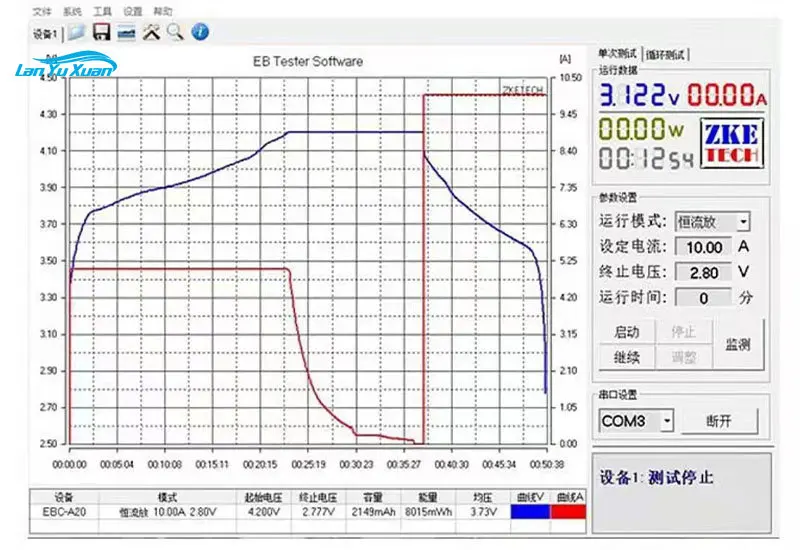This screenshot has width=800, height=550.
Task: Click the 停止 stop button
Action: [684, 332]
